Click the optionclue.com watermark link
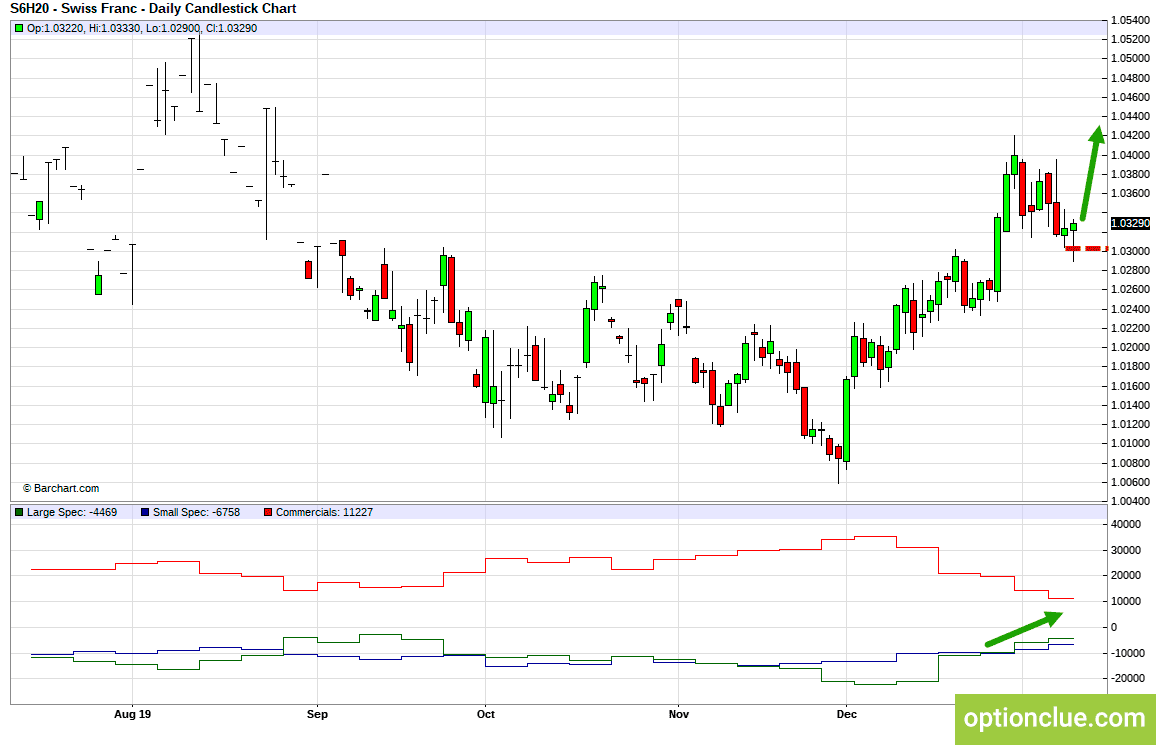1156x745 pixels. click(x=1055, y=718)
